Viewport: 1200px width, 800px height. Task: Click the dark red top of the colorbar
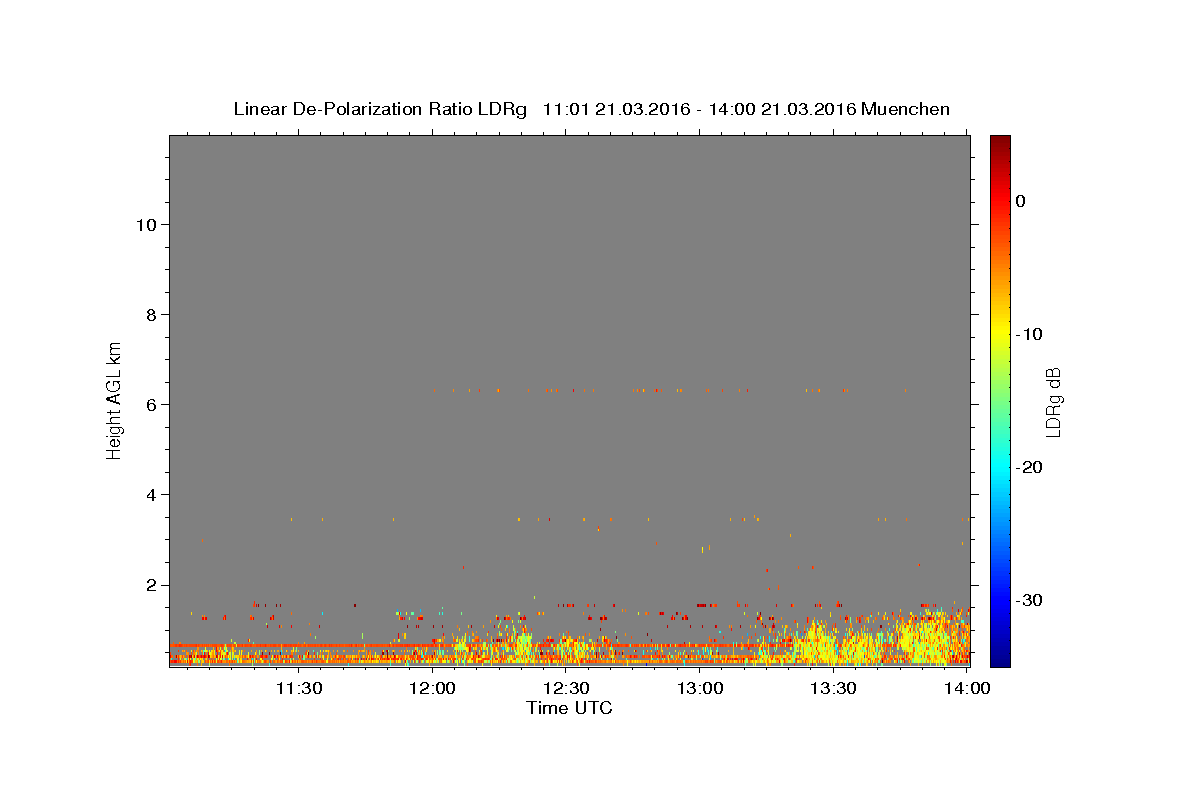pyautogui.click(x=1000, y=142)
